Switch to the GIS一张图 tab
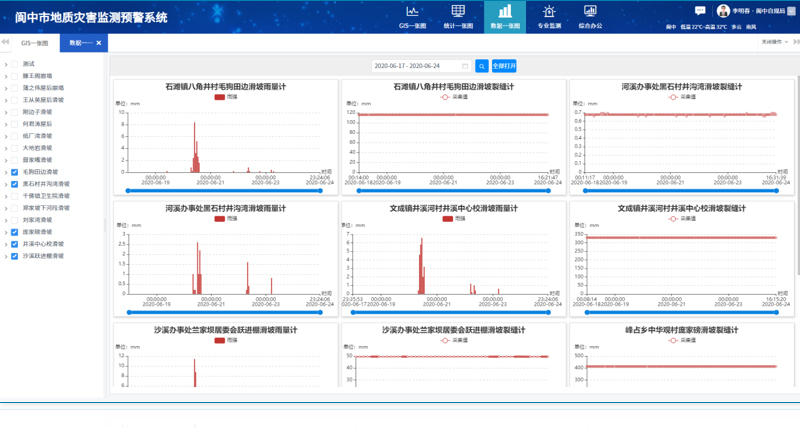The width and height of the screenshot is (800, 428). (x=35, y=44)
